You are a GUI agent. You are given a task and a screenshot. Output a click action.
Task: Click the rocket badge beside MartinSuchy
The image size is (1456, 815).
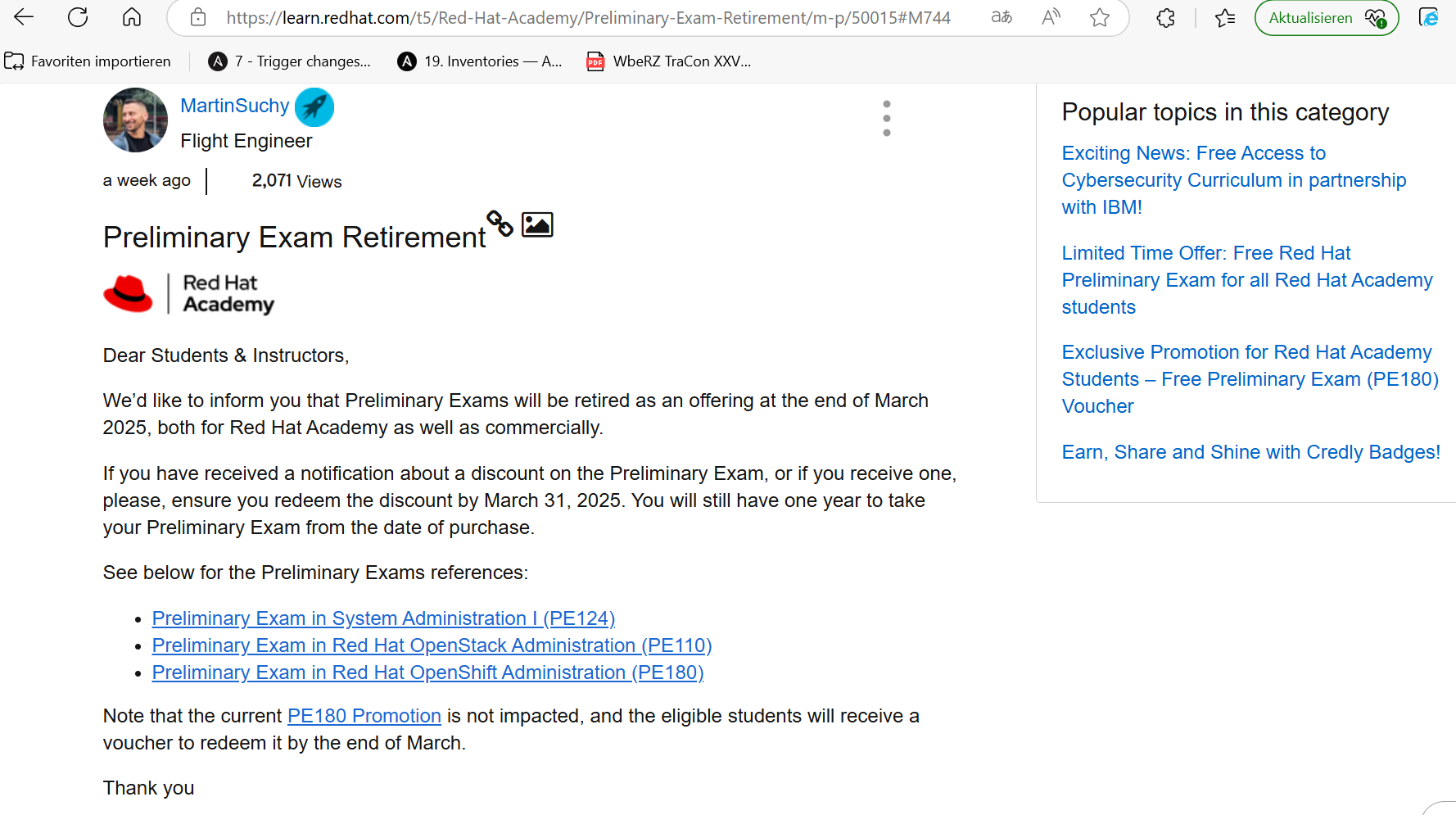[314, 106]
